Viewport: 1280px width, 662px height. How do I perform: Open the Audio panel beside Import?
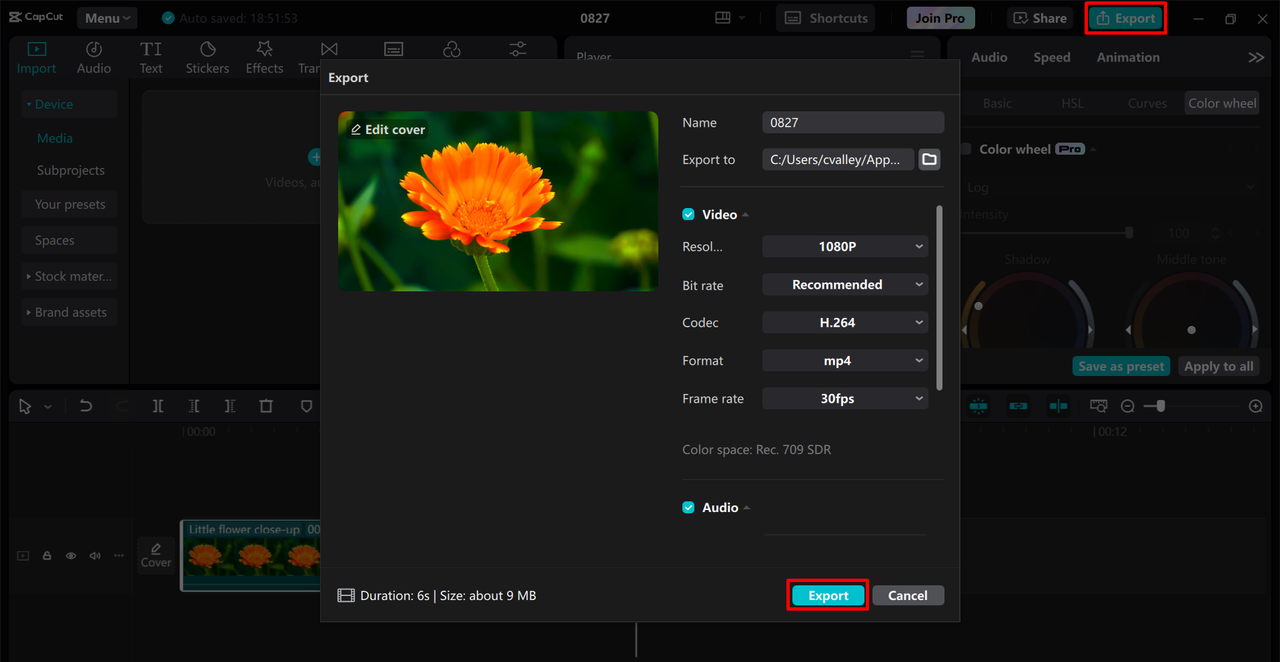pyautogui.click(x=94, y=57)
